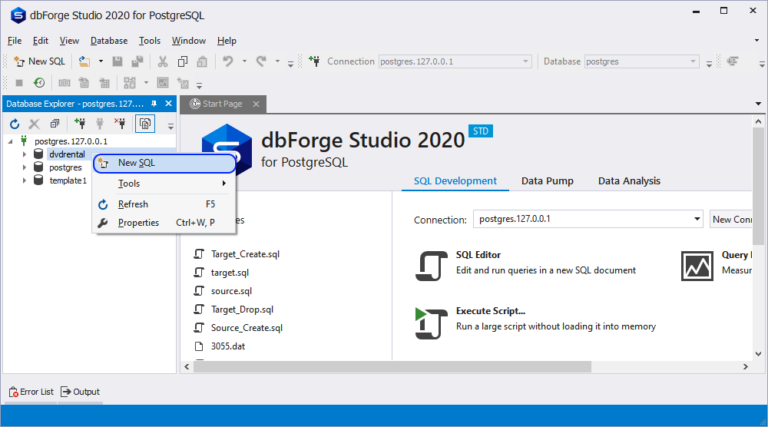Image resolution: width=768 pixels, height=427 pixels.
Task: Expand the postgres database tree node
Action: click(24, 168)
